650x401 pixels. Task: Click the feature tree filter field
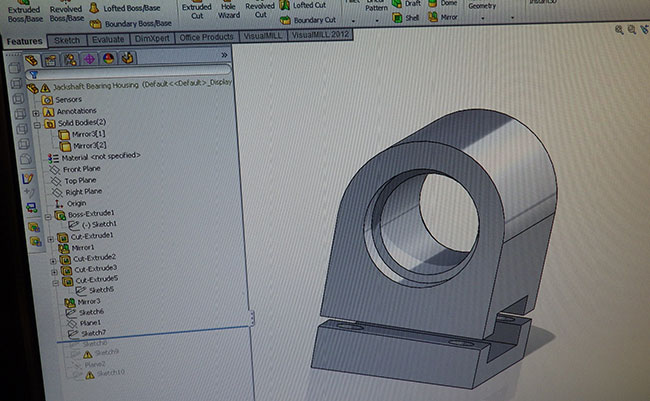pos(128,72)
